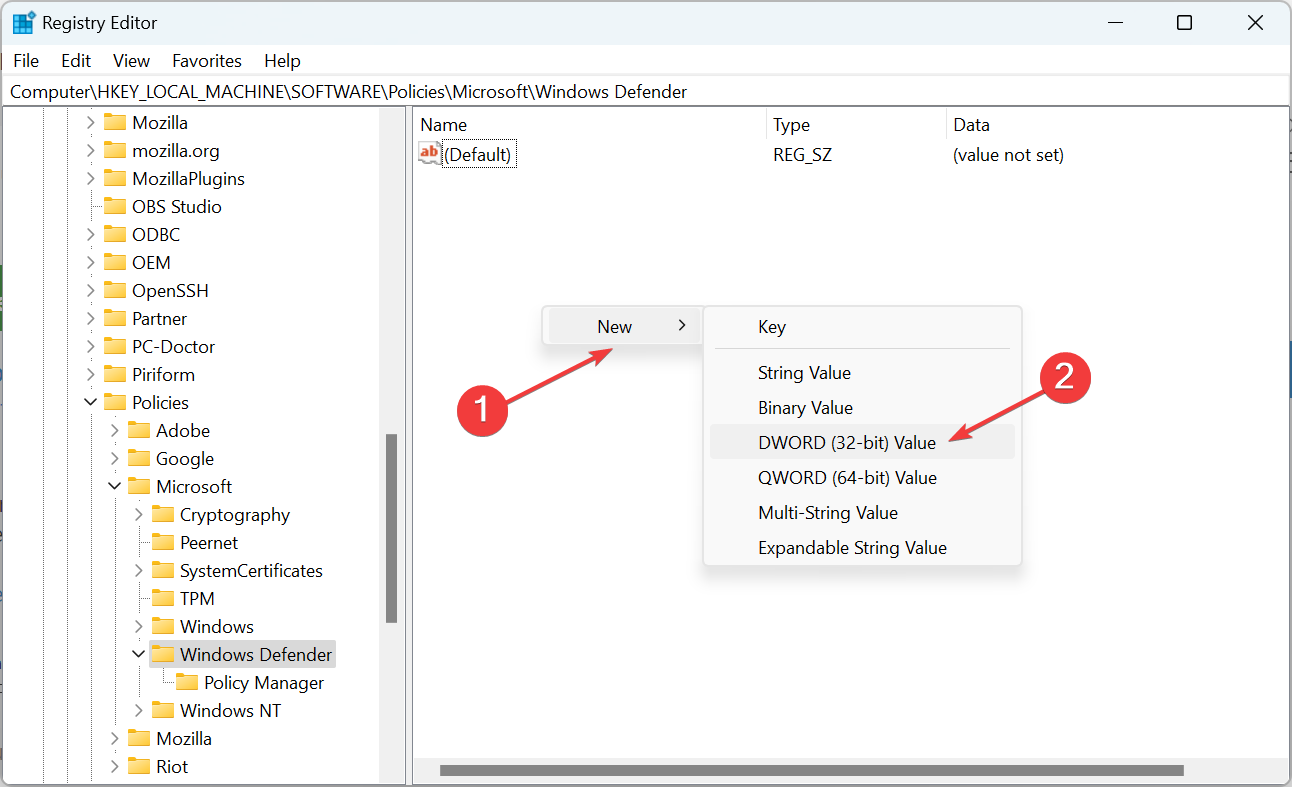
Task: Expand the Piriform key
Action: point(90,374)
